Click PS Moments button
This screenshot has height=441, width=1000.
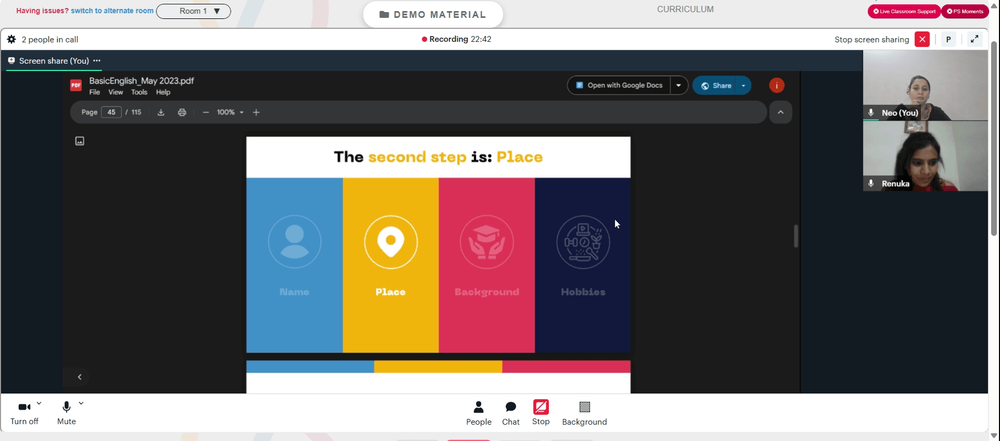pos(965,11)
